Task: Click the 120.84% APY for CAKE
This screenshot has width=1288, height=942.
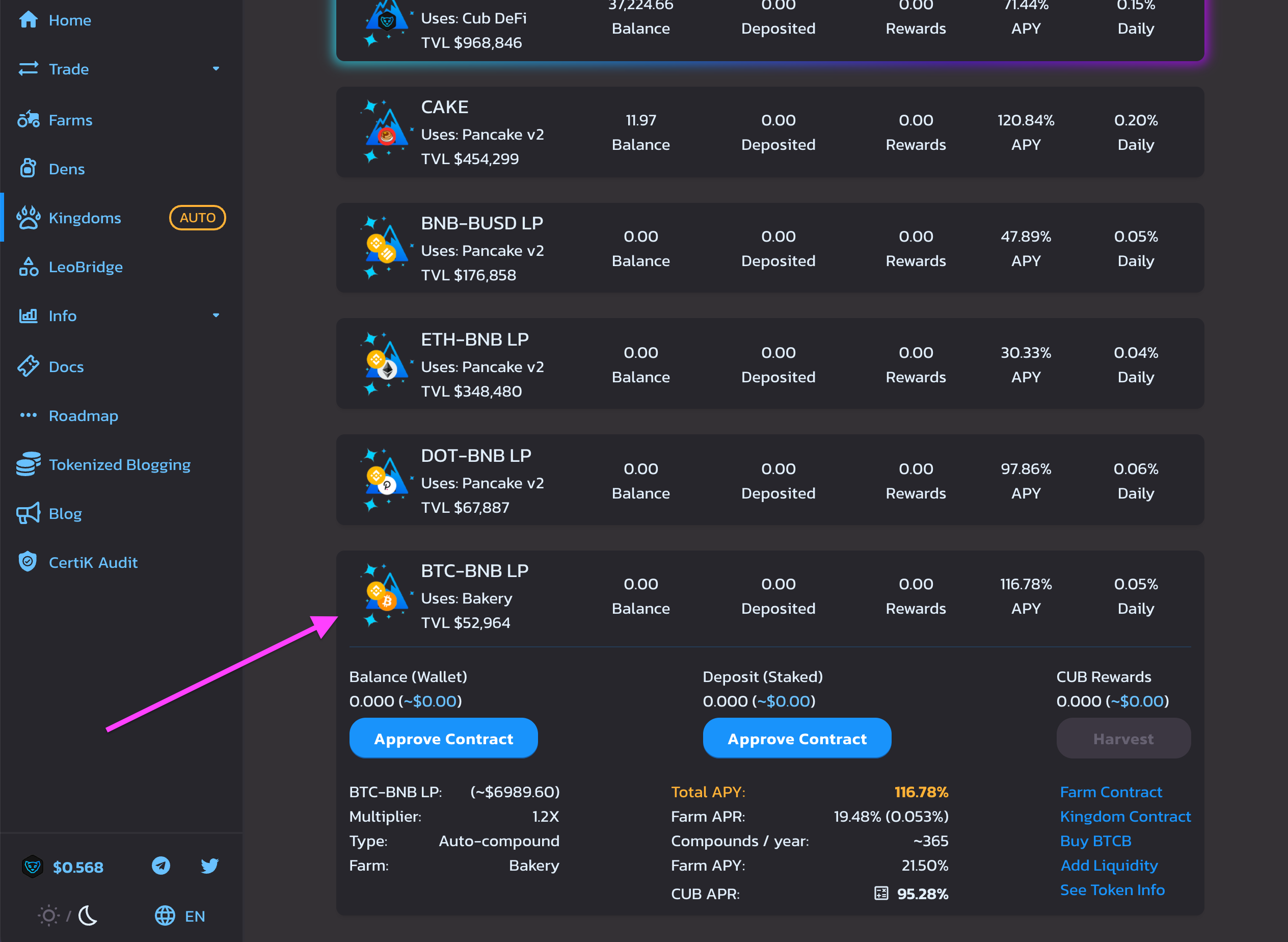Action: pos(1026,120)
